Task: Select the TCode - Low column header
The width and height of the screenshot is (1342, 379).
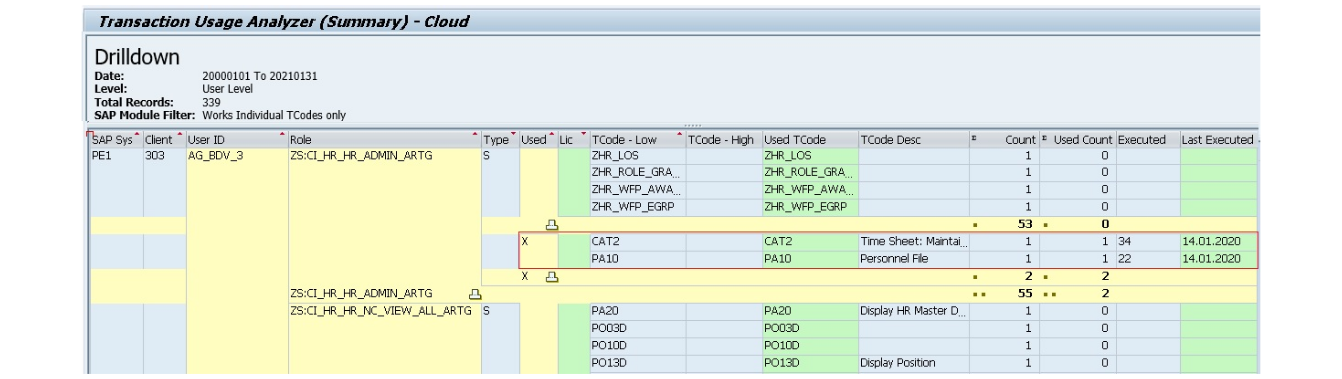Action: 636,141
